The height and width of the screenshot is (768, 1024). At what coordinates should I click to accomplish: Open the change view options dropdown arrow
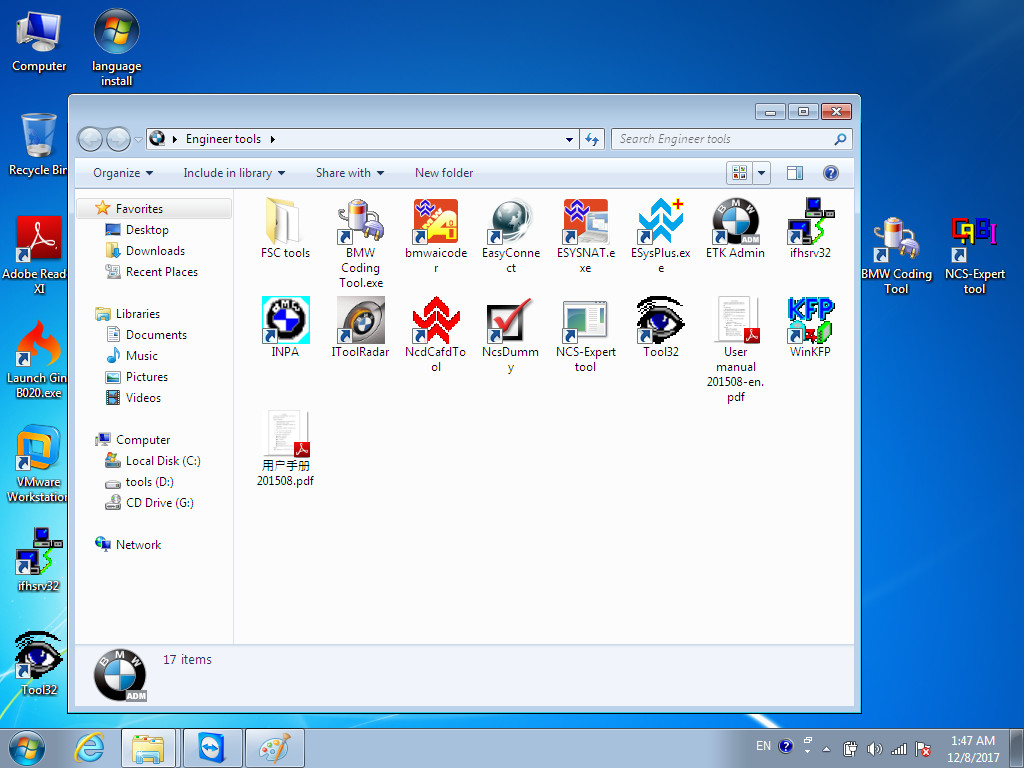[761, 173]
